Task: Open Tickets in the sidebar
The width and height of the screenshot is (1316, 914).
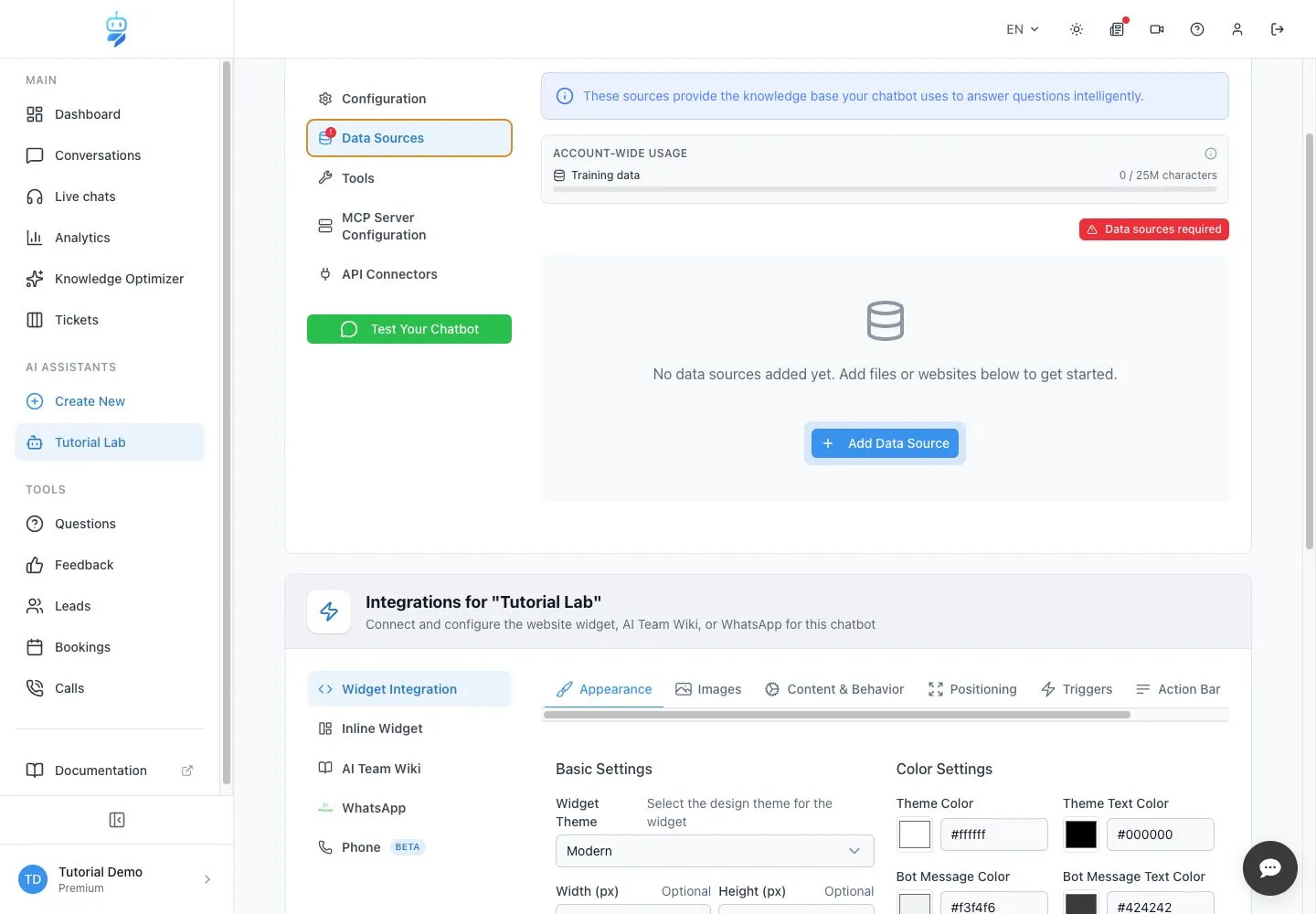Action: coord(110,320)
